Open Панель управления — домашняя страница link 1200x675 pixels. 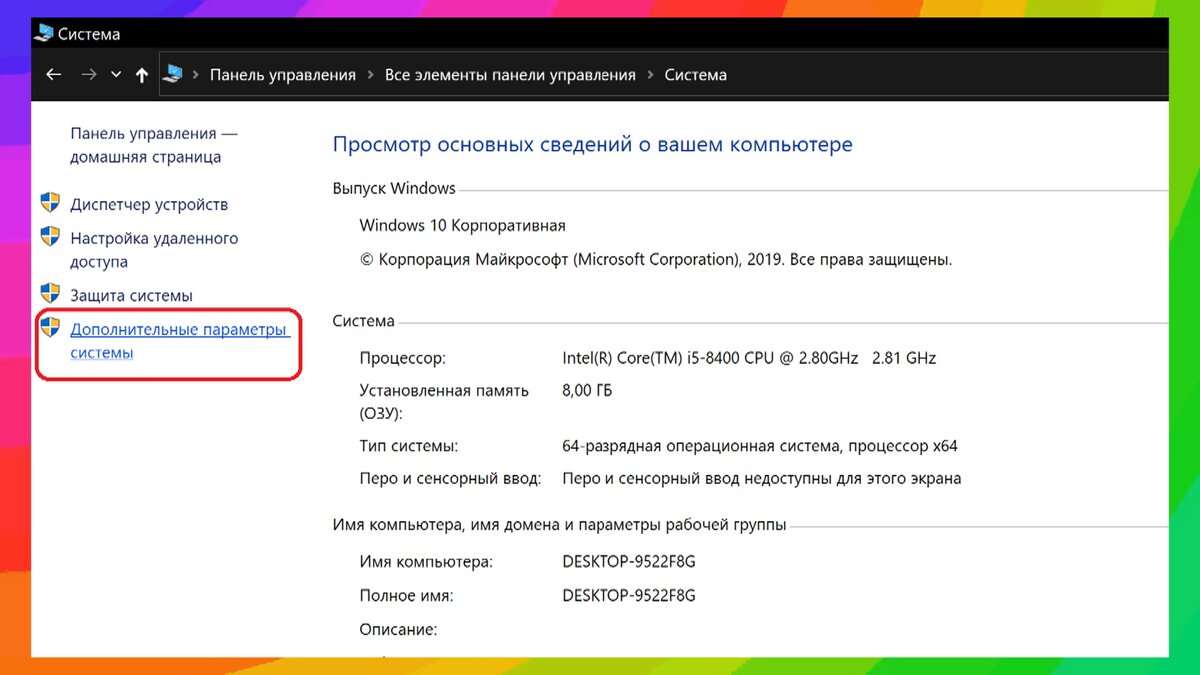(154, 145)
